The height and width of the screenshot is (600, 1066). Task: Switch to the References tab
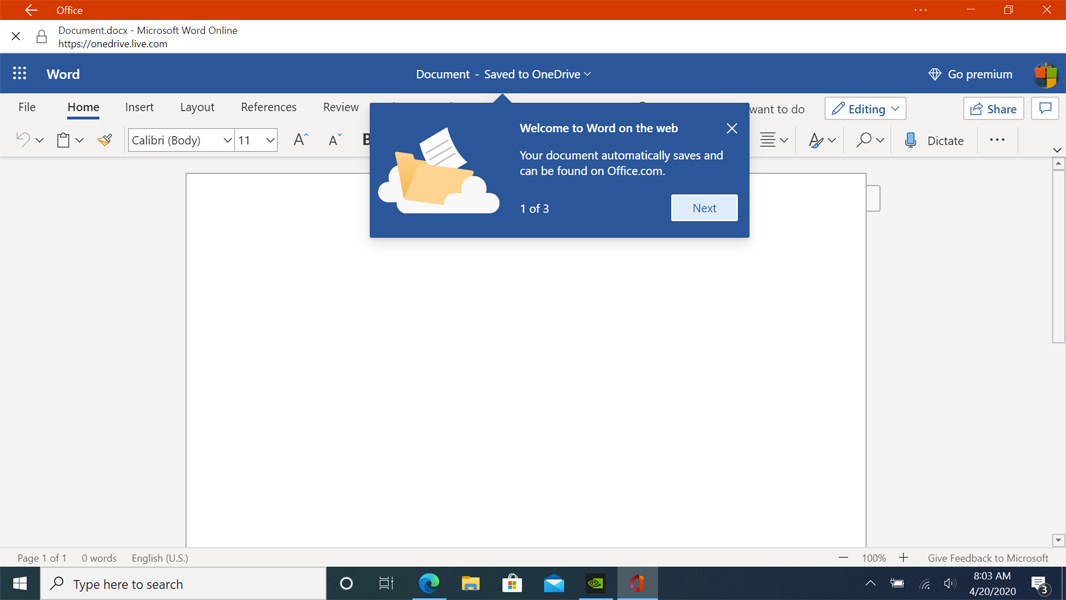(x=268, y=107)
